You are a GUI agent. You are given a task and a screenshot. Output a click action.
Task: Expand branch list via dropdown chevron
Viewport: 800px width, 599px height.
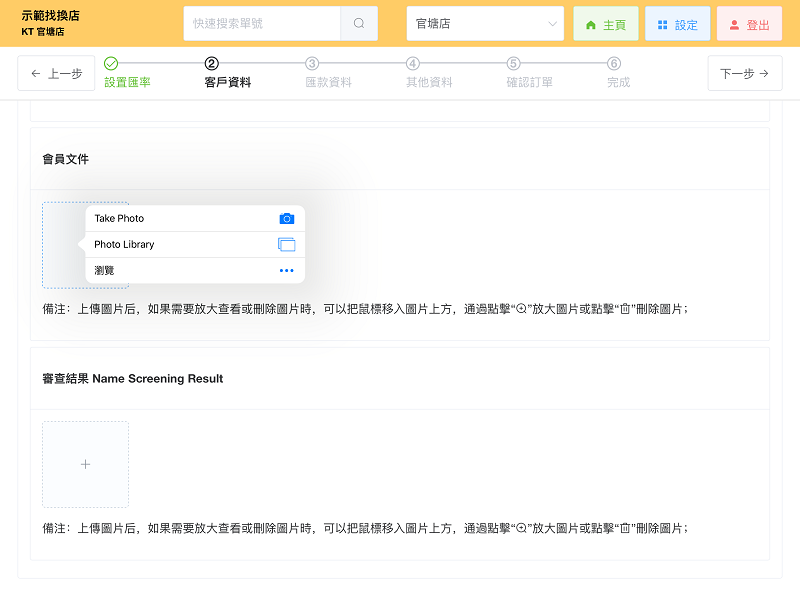552,23
